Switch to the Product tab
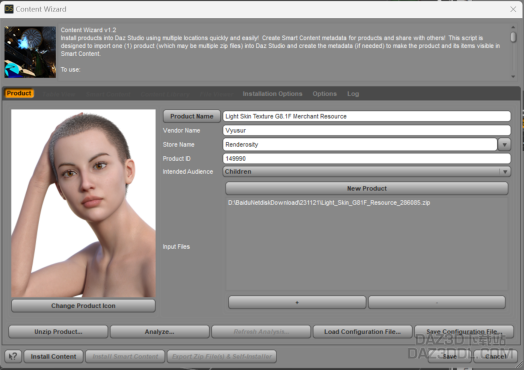This screenshot has height=370, width=524. pyautogui.click(x=19, y=93)
